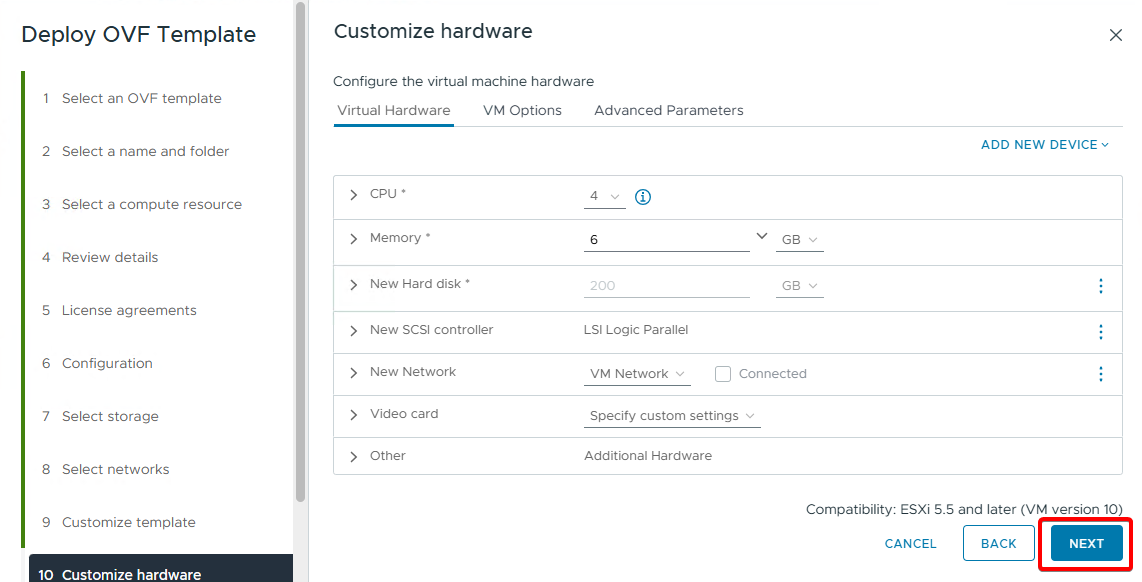Viewport: 1142px width, 582px height.
Task: Expand the Other hardware row
Action: pyautogui.click(x=353, y=457)
